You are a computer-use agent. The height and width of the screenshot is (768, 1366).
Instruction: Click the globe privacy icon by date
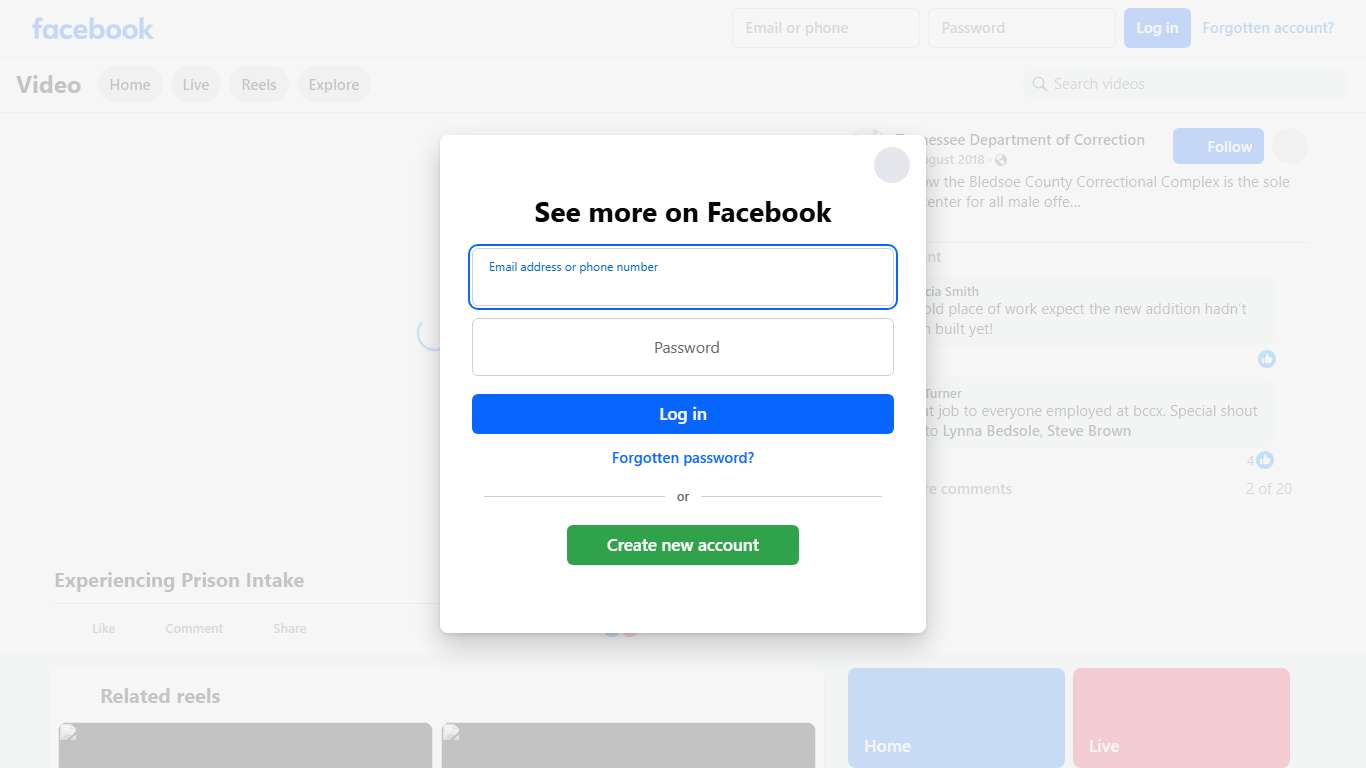coord(1001,160)
